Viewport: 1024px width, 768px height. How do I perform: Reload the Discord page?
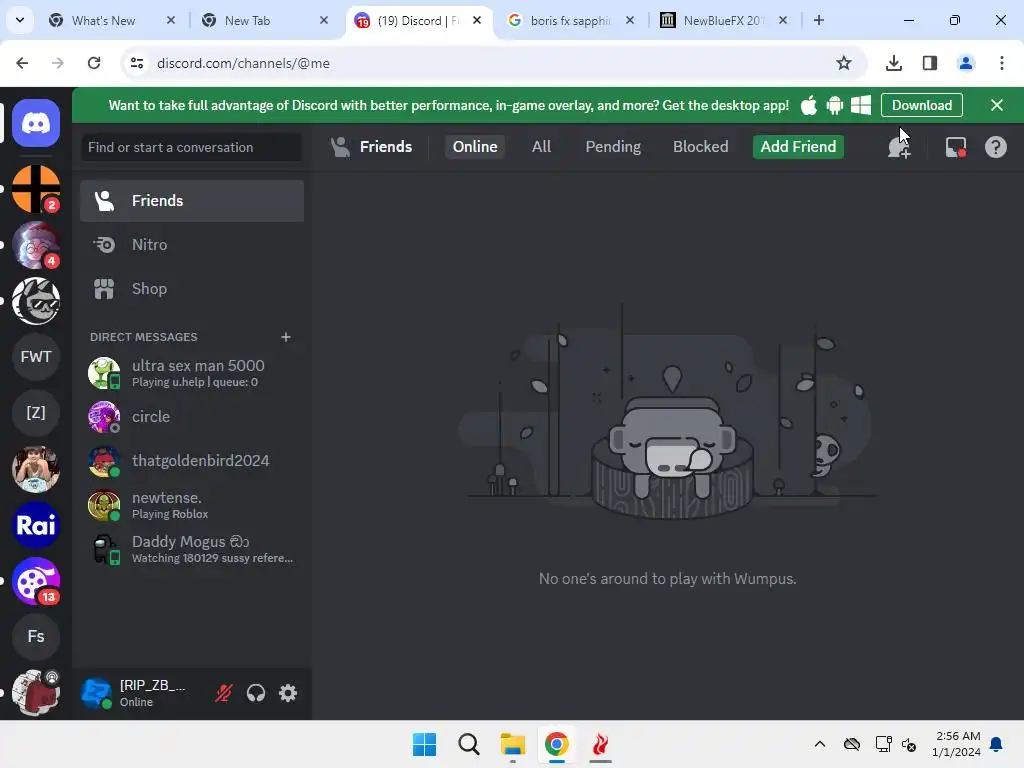tap(94, 63)
